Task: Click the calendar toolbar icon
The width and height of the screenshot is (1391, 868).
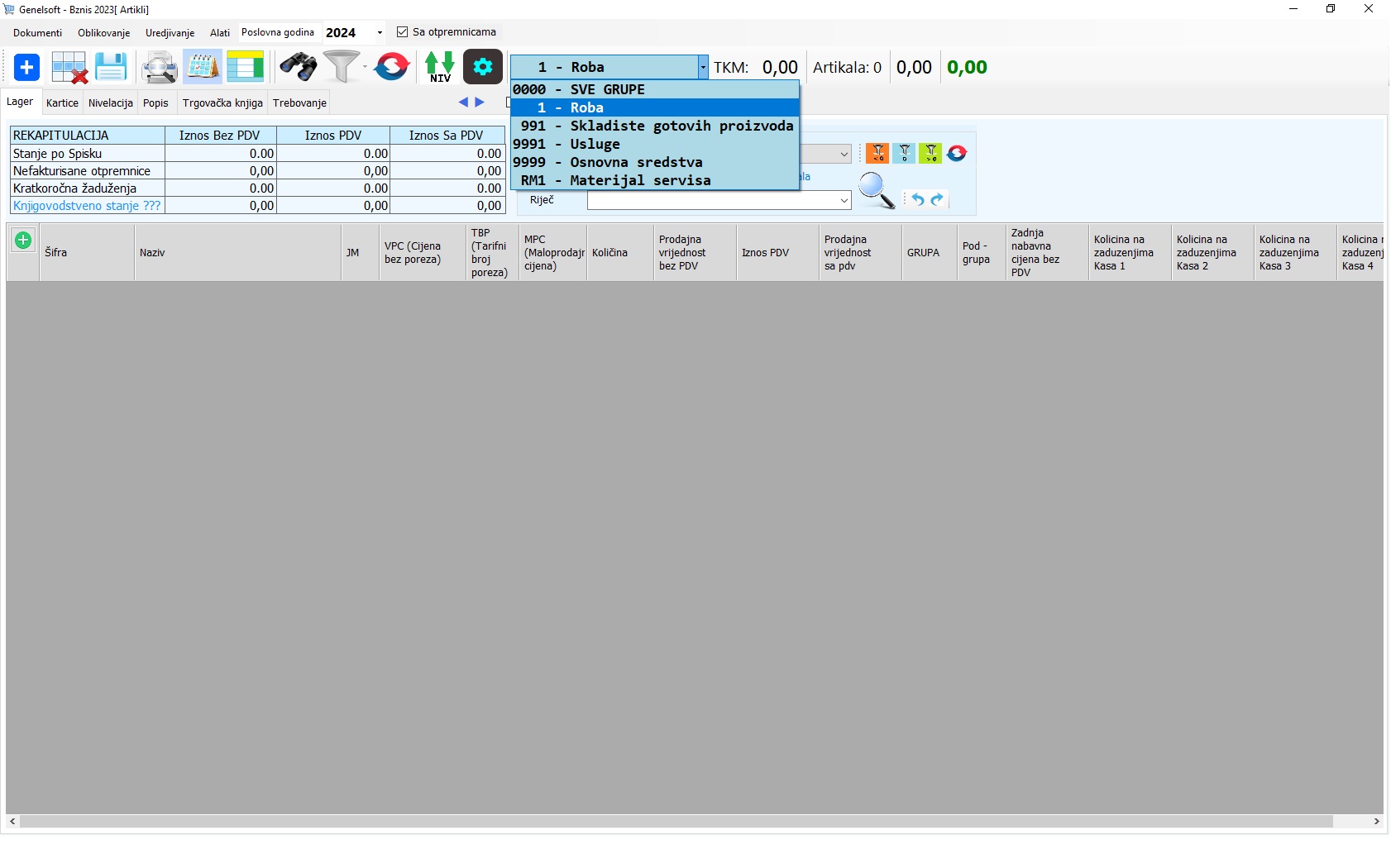Action: pos(203,67)
